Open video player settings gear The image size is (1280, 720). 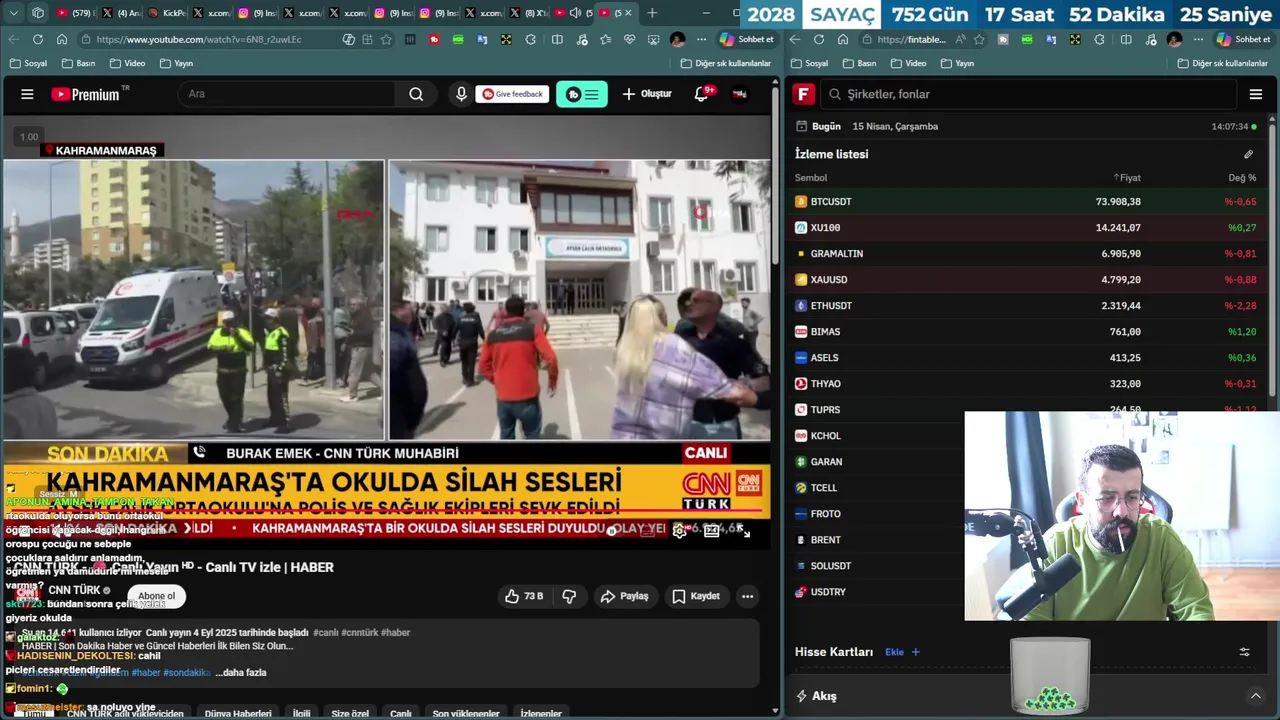[680, 531]
